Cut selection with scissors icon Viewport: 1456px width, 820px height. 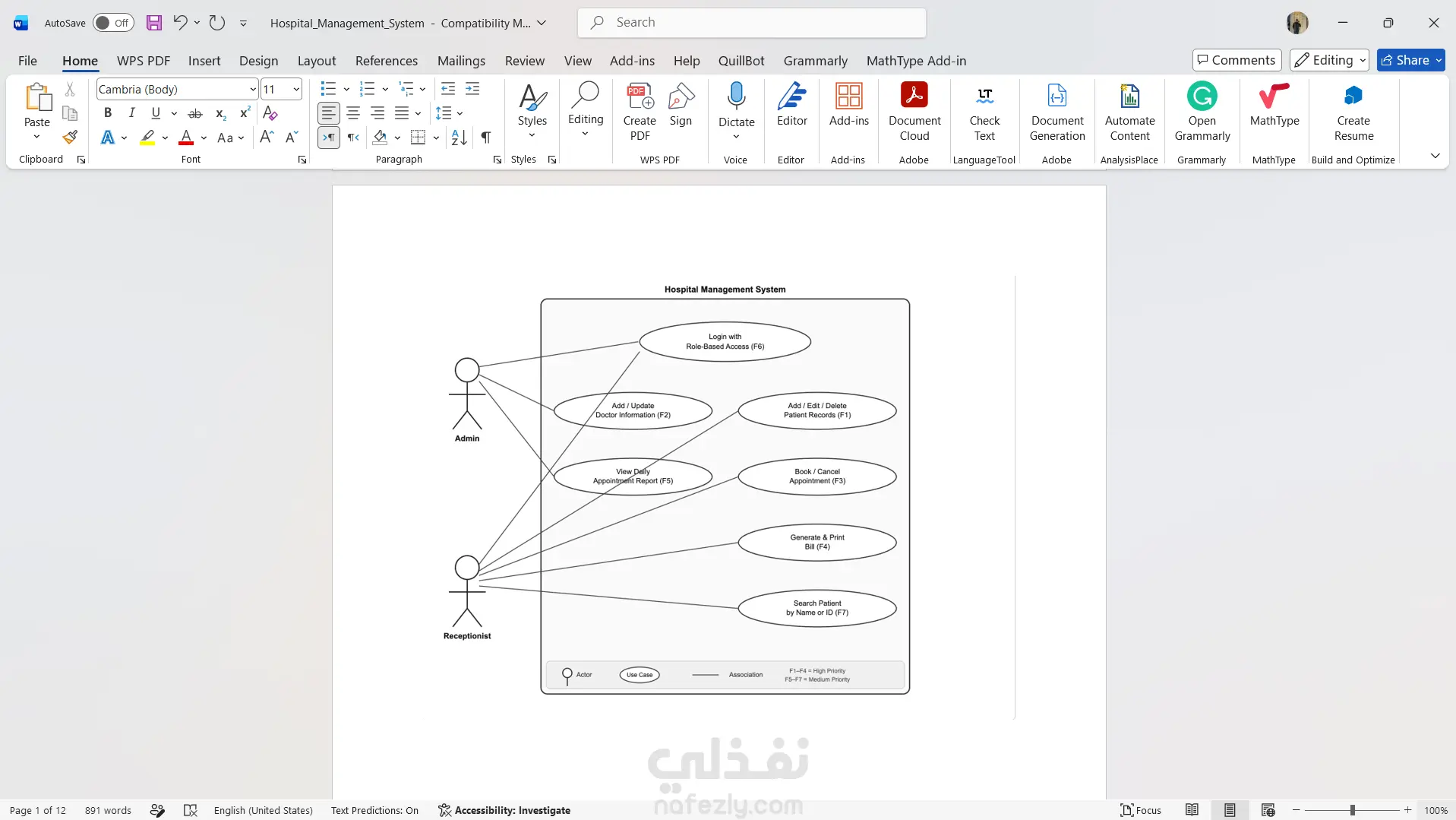click(70, 90)
